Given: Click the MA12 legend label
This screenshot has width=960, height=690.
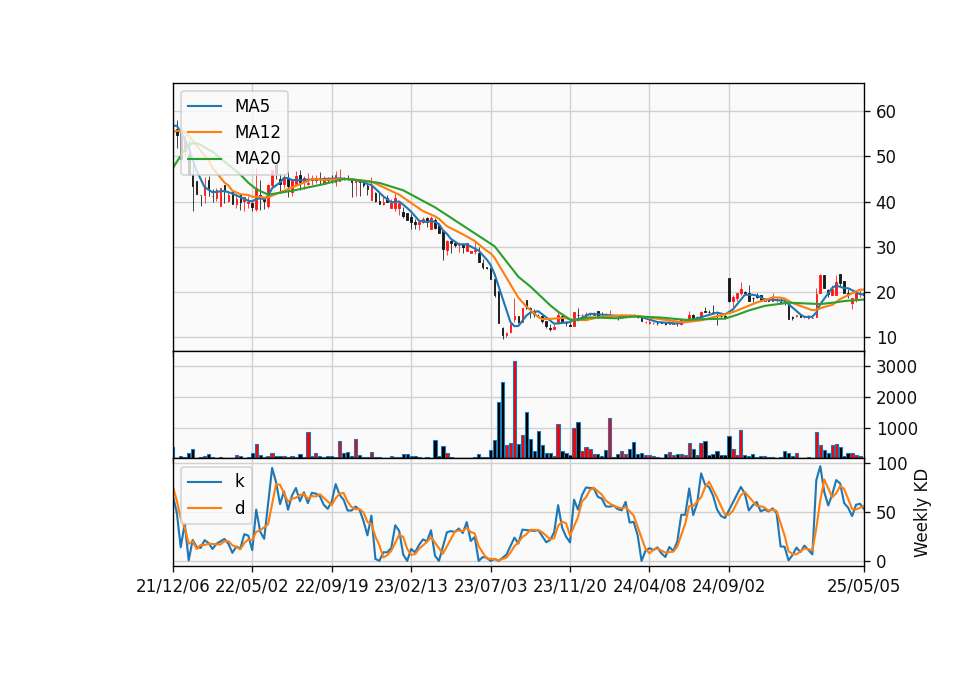Looking at the screenshot, I should pos(257,132).
